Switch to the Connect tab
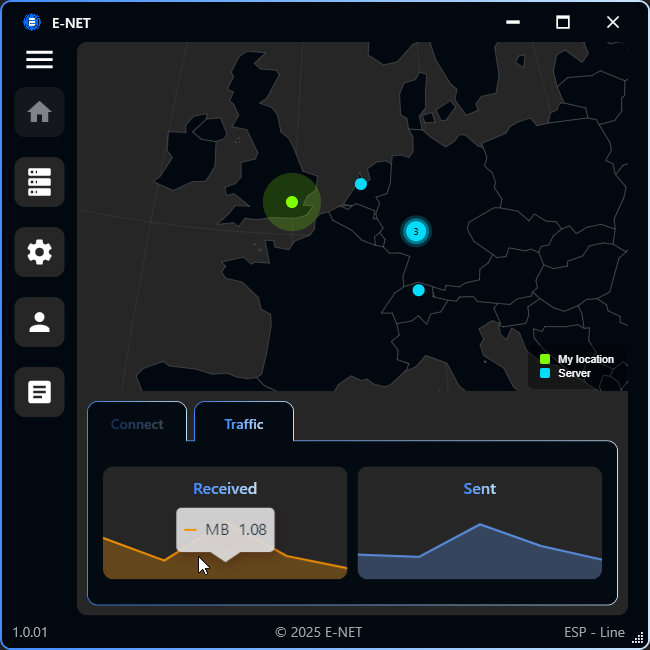Image resolution: width=650 pixels, height=650 pixels. 137,422
